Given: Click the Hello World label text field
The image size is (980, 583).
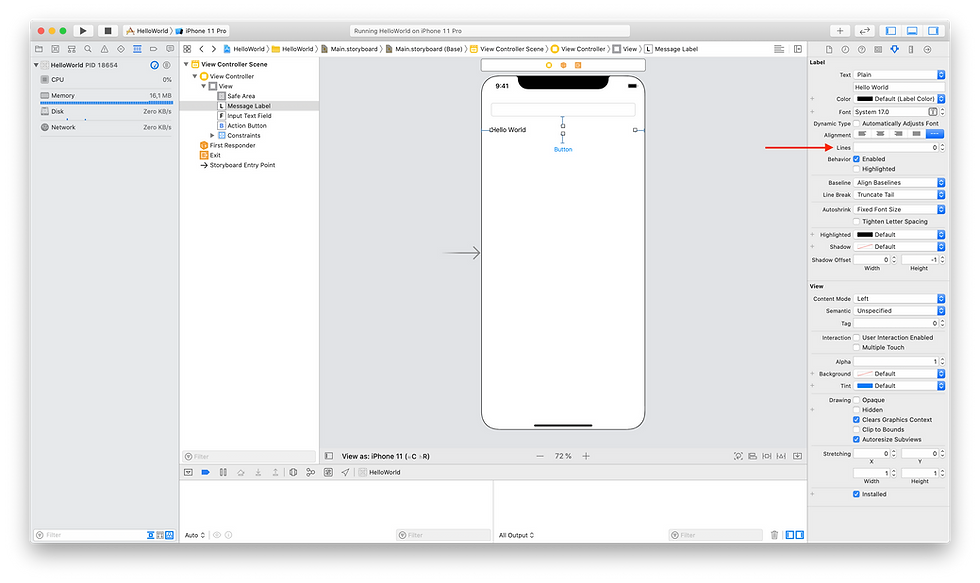Looking at the screenshot, I should (x=899, y=87).
